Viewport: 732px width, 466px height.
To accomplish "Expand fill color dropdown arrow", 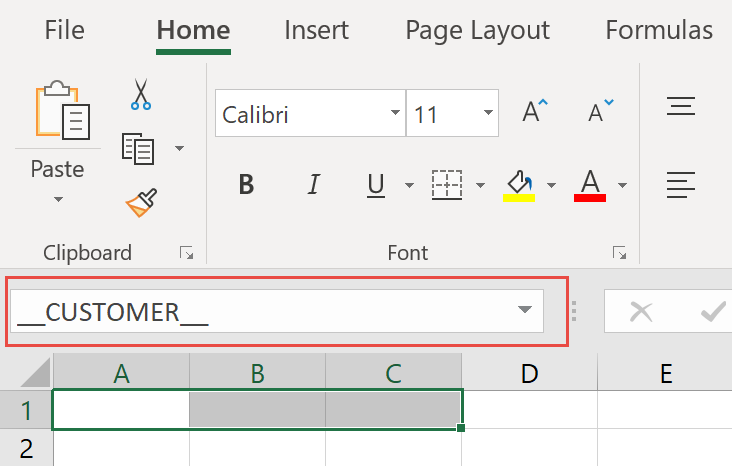I will [551, 185].
